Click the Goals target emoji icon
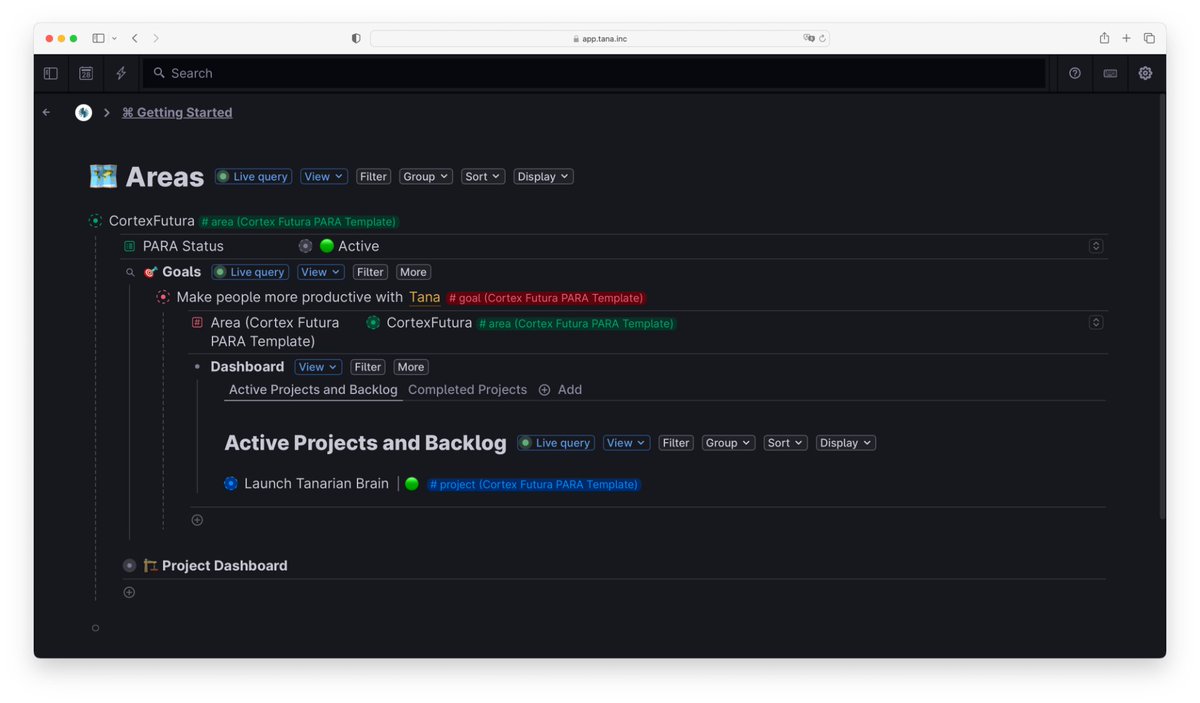Screen dimensions: 1200x703 pos(151,272)
